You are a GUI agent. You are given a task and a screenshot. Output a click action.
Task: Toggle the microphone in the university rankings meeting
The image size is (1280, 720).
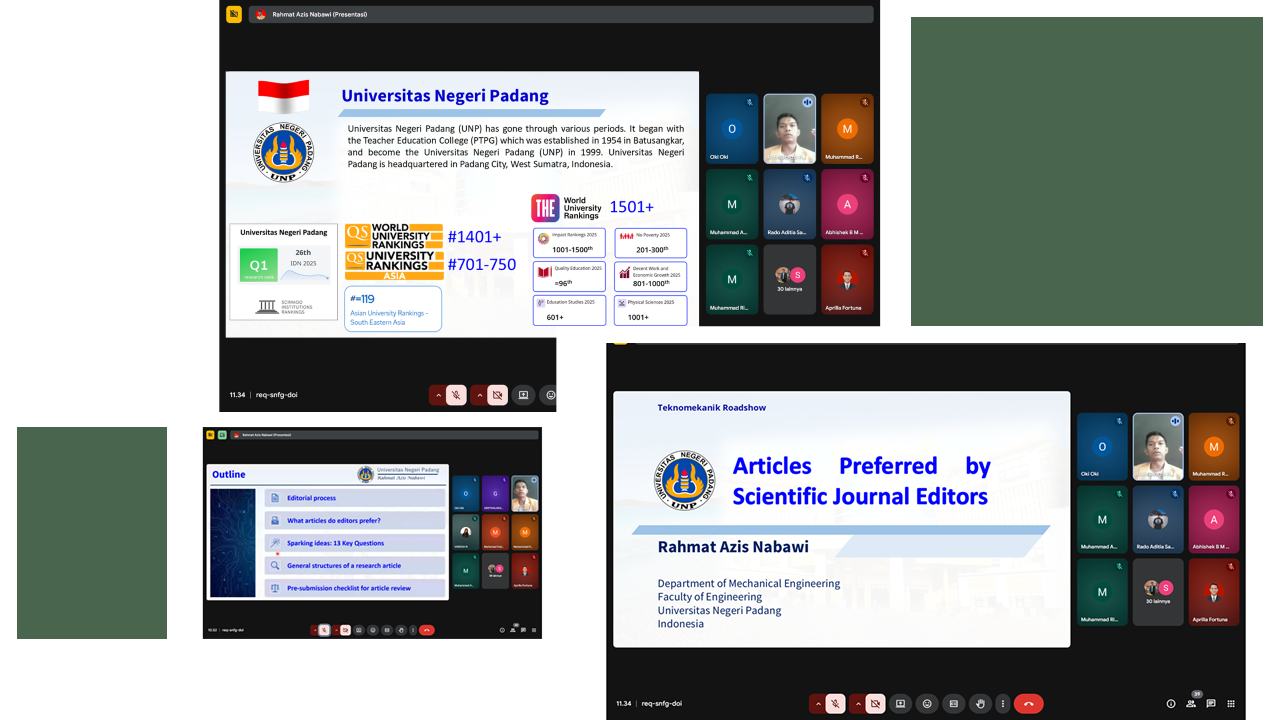455,395
